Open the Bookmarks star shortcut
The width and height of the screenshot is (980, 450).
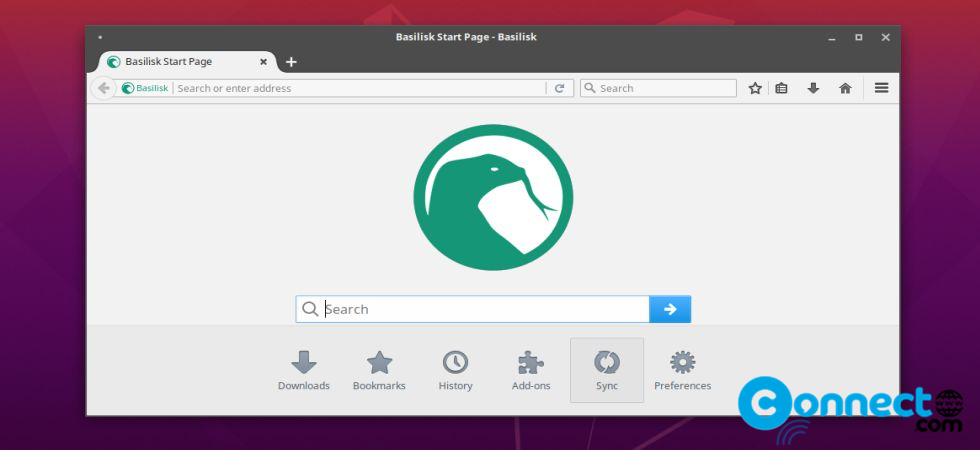point(379,371)
